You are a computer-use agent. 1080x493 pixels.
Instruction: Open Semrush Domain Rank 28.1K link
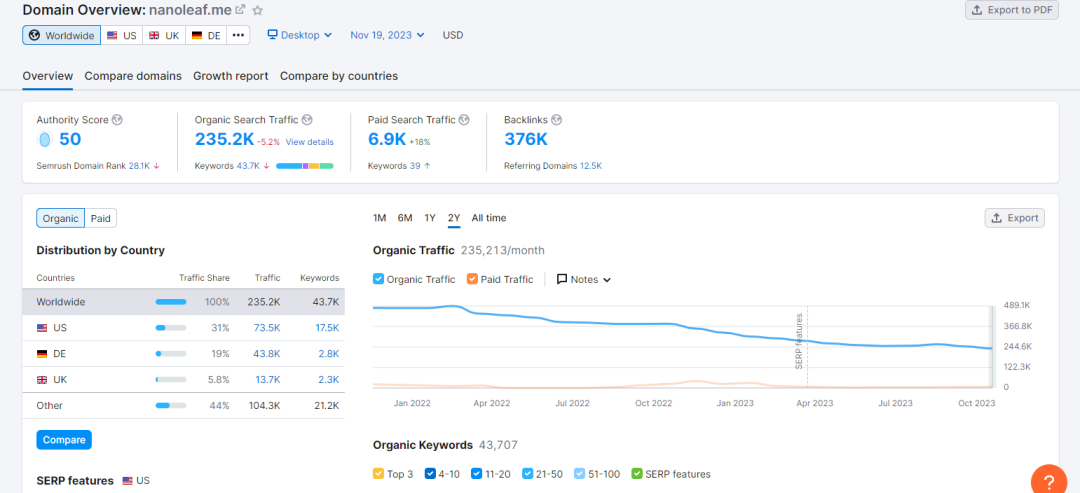[141, 166]
